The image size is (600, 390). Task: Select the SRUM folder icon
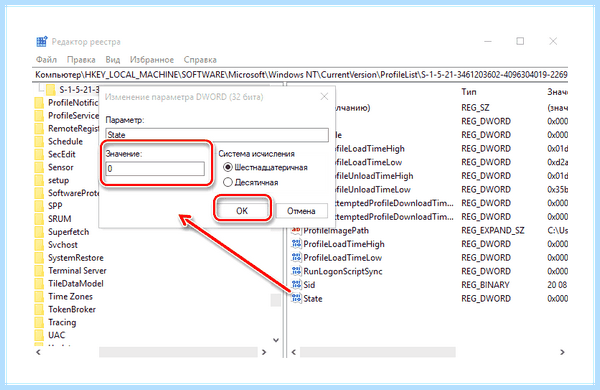39,219
